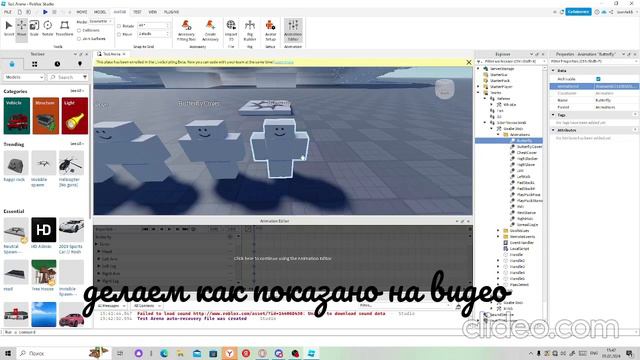Open Toolbox search filter funnel
This screenshot has width=640, height=360.
(84, 77)
